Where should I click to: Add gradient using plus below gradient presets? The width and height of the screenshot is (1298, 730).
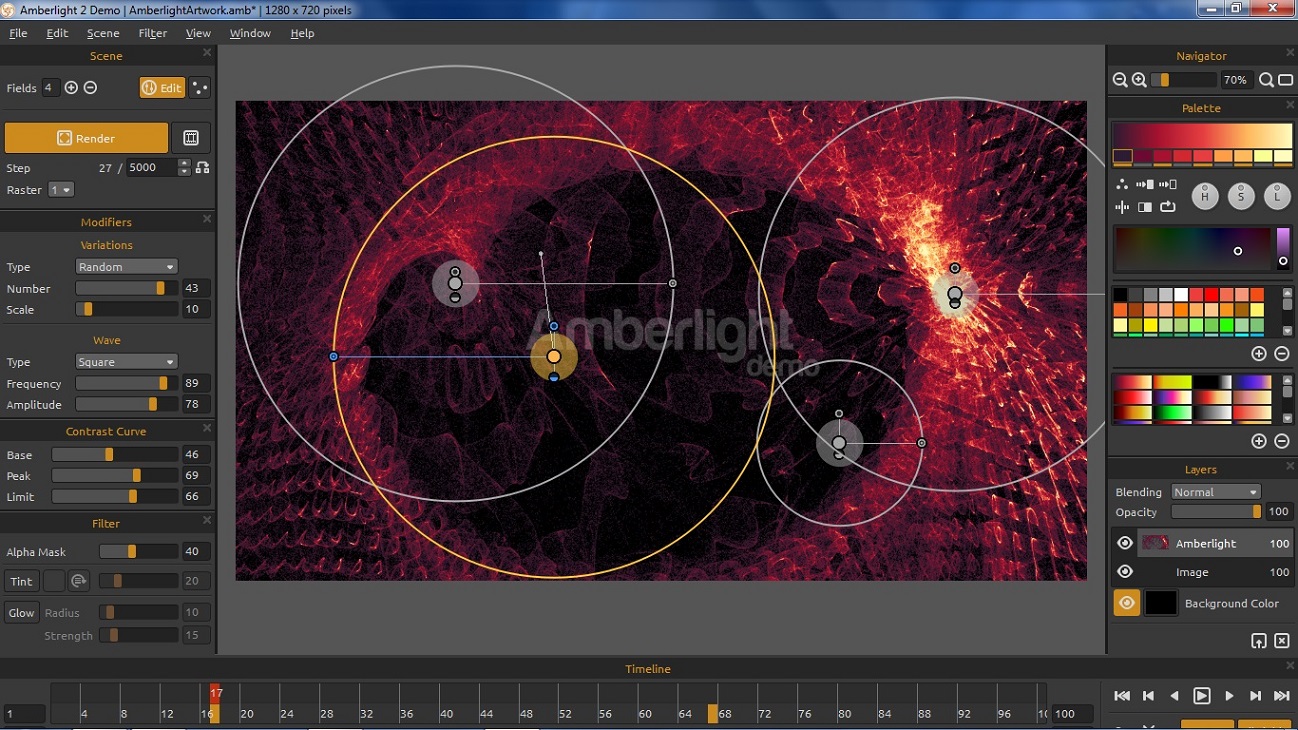[x=1259, y=441]
